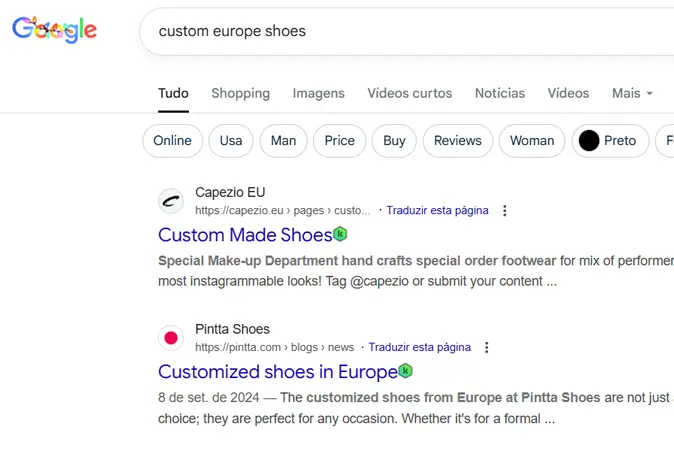Click Traduzir esta página for Pintta
Image resolution: width=674 pixels, height=452 pixels.
coord(419,348)
